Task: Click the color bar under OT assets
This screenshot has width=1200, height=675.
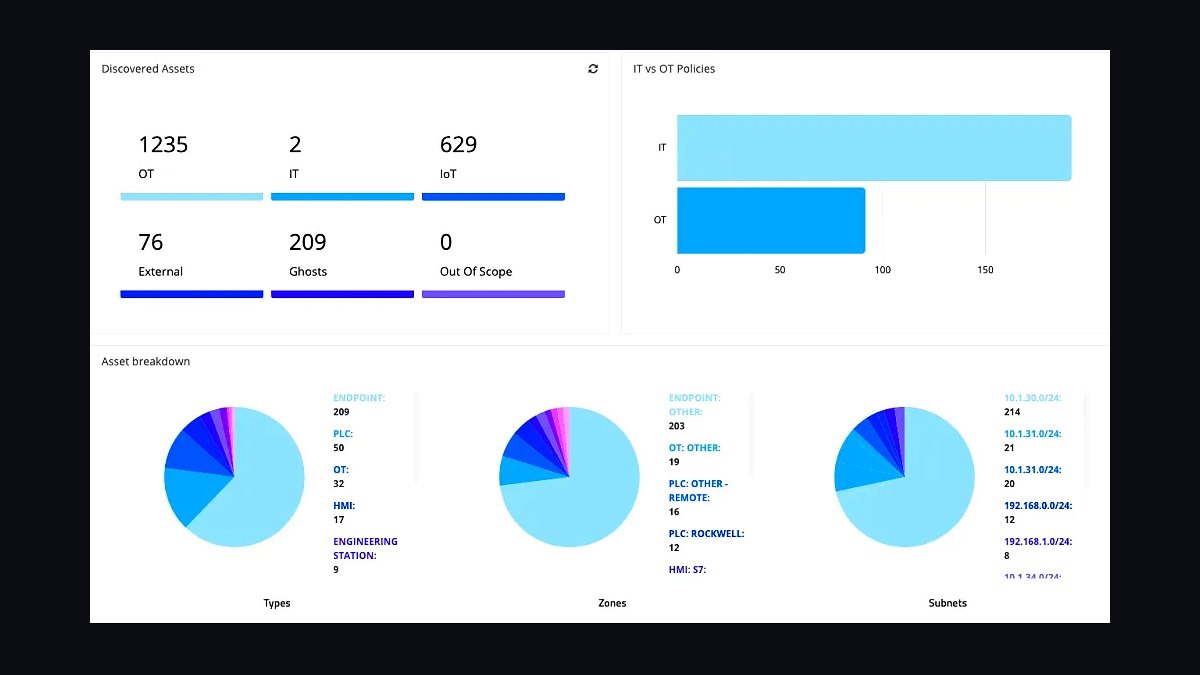Action: click(x=192, y=197)
